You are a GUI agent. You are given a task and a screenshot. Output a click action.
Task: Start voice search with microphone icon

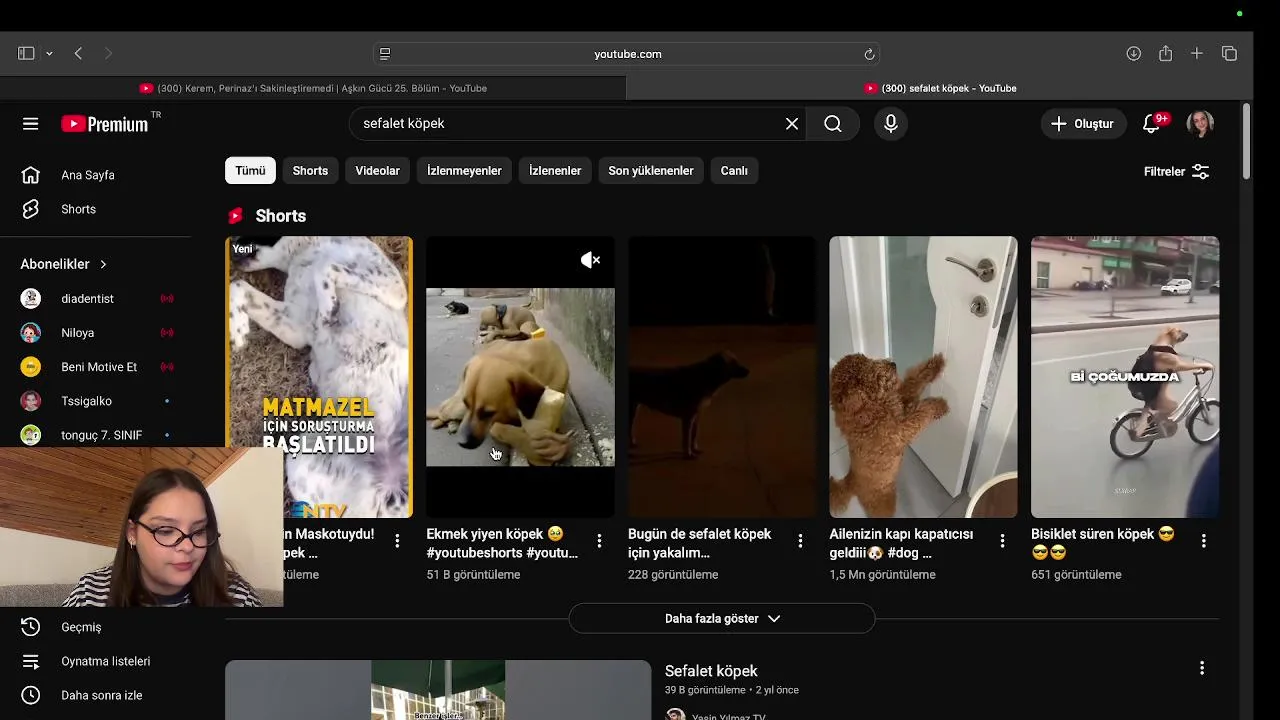click(890, 123)
